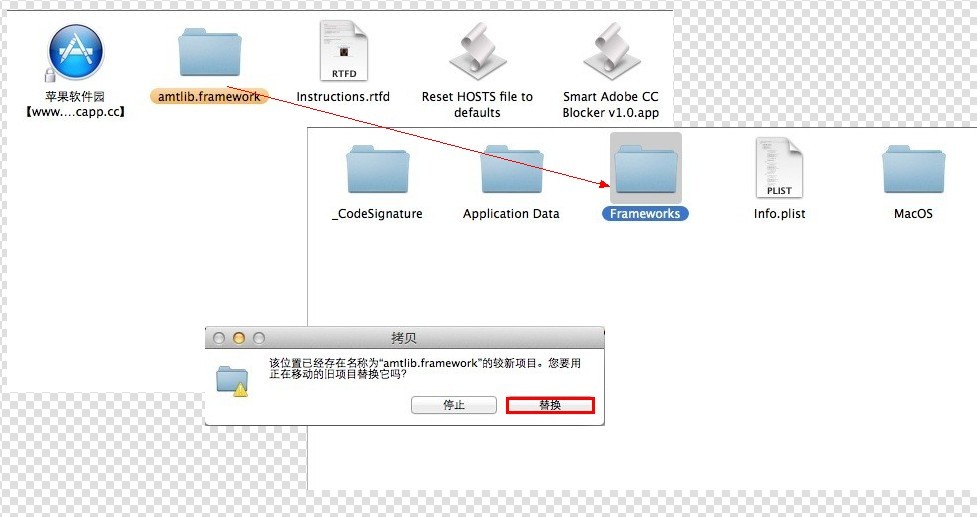Click the gray zoom button of the 拷贝 dialog
Screen dimensions: 977x517
[259, 338]
